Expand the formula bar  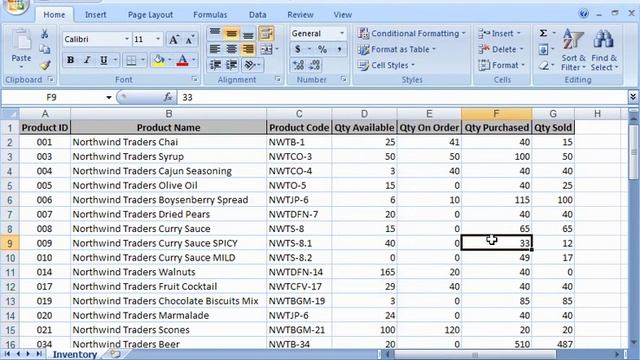click(x=633, y=97)
